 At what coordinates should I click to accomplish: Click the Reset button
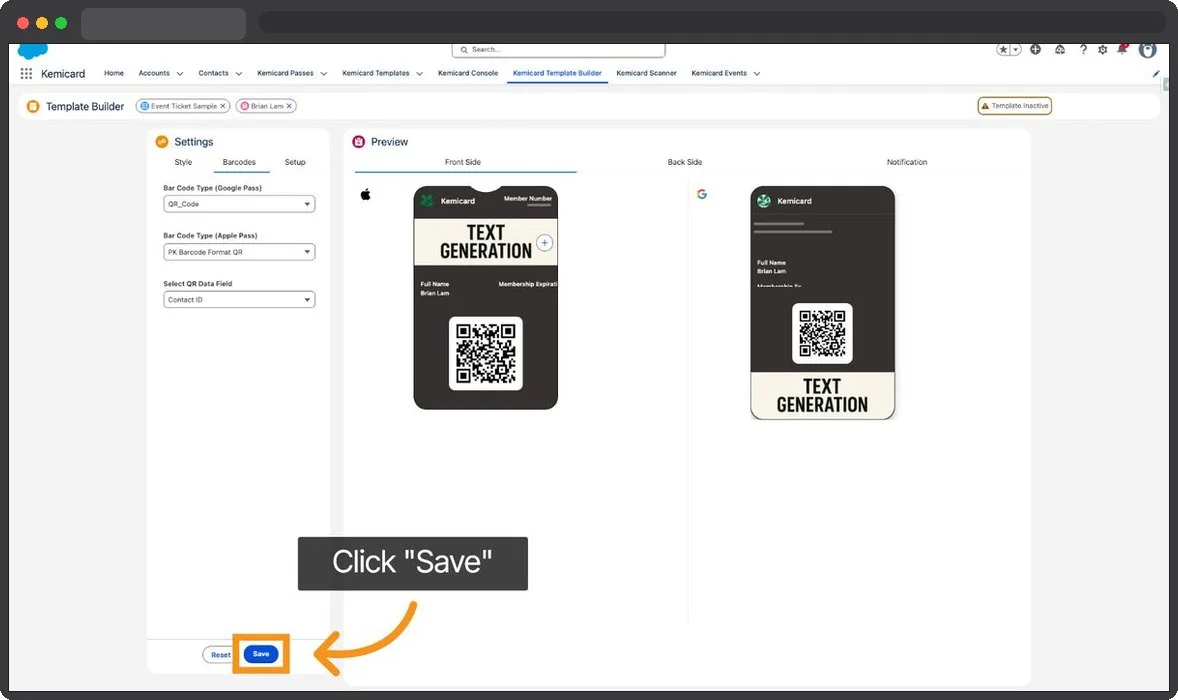click(x=218, y=655)
